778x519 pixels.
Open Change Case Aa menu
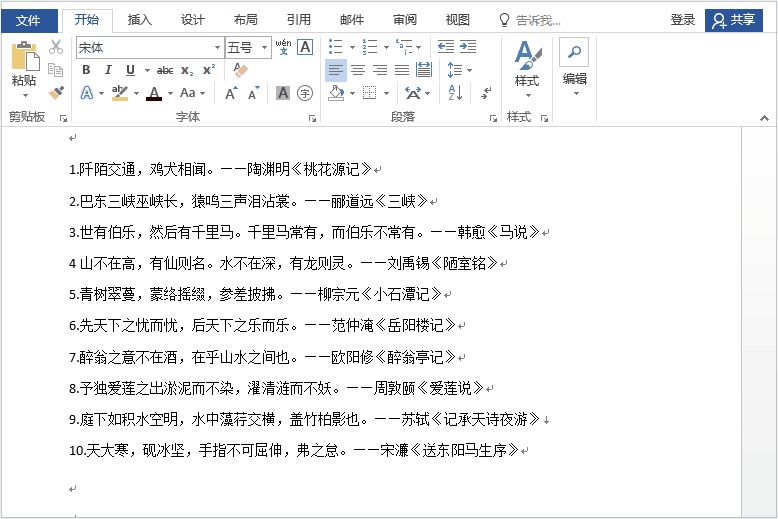click(192, 93)
